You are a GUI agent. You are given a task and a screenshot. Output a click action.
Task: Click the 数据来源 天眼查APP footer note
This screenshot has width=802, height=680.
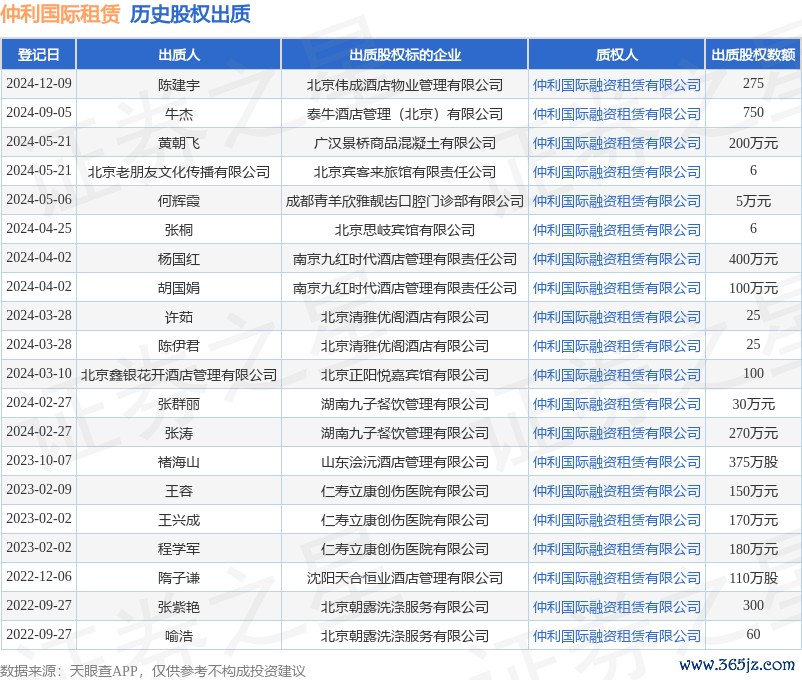click(152, 671)
